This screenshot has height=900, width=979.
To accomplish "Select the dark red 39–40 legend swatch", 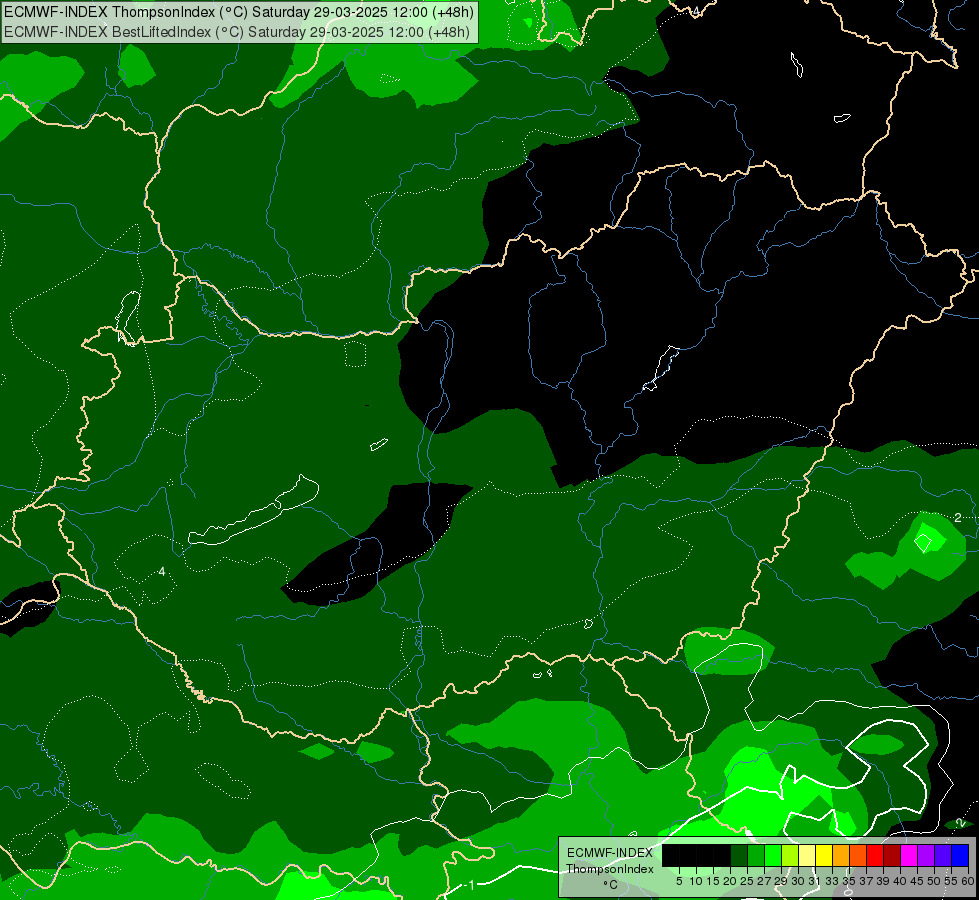I will pos(892,855).
